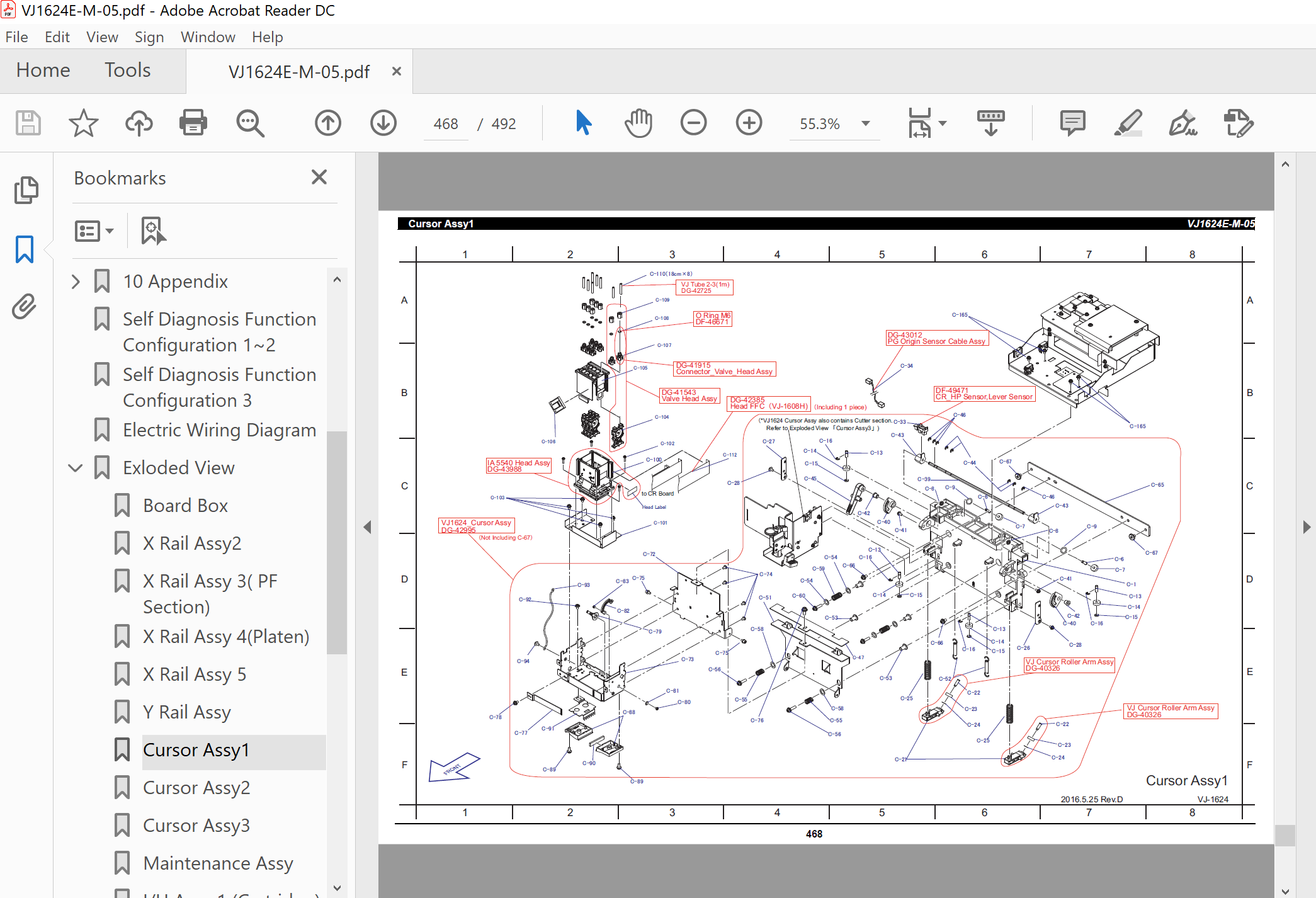Screen dimensions: 1316x898
Task: Add file to favorites with star icon
Action: tap(83, 123)
